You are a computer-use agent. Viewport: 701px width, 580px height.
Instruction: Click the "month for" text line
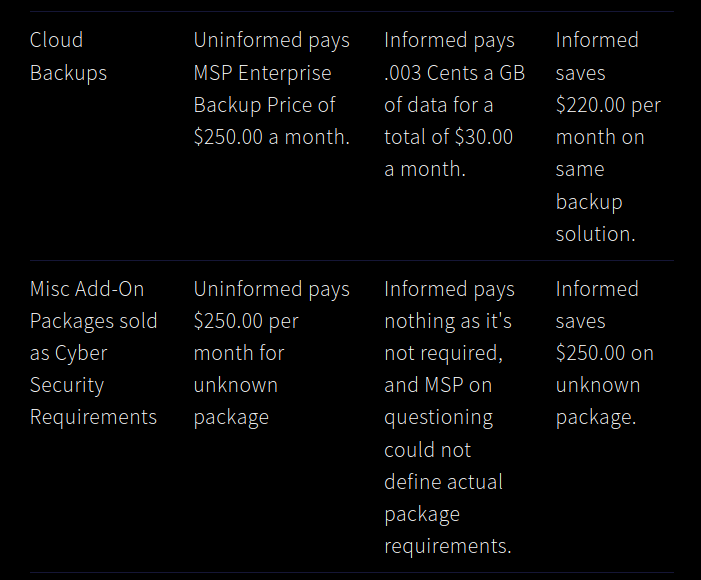tap(239, 353)
